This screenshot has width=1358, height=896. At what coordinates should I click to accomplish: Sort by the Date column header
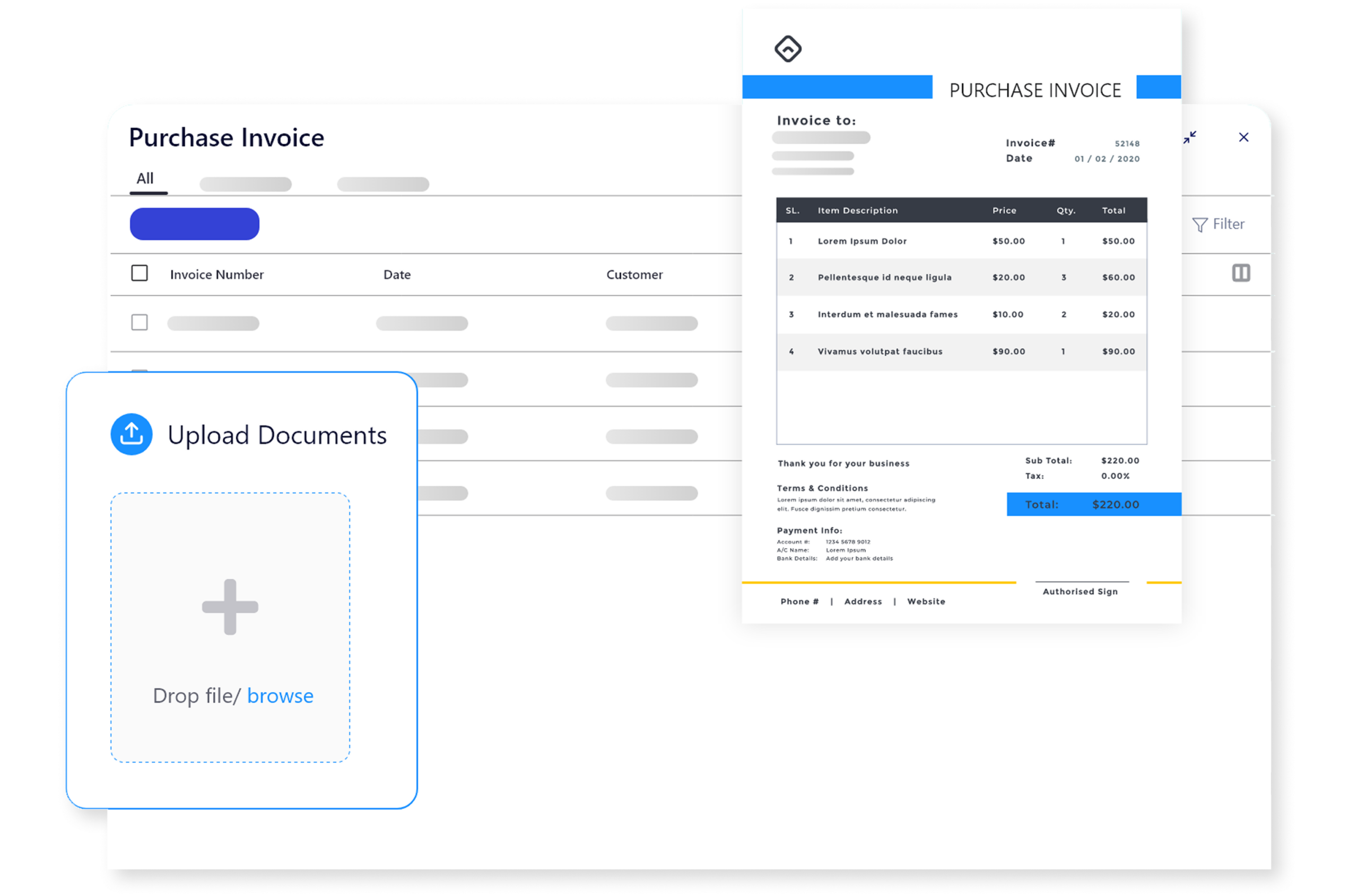pyautogui.click(x=397, y=275)
